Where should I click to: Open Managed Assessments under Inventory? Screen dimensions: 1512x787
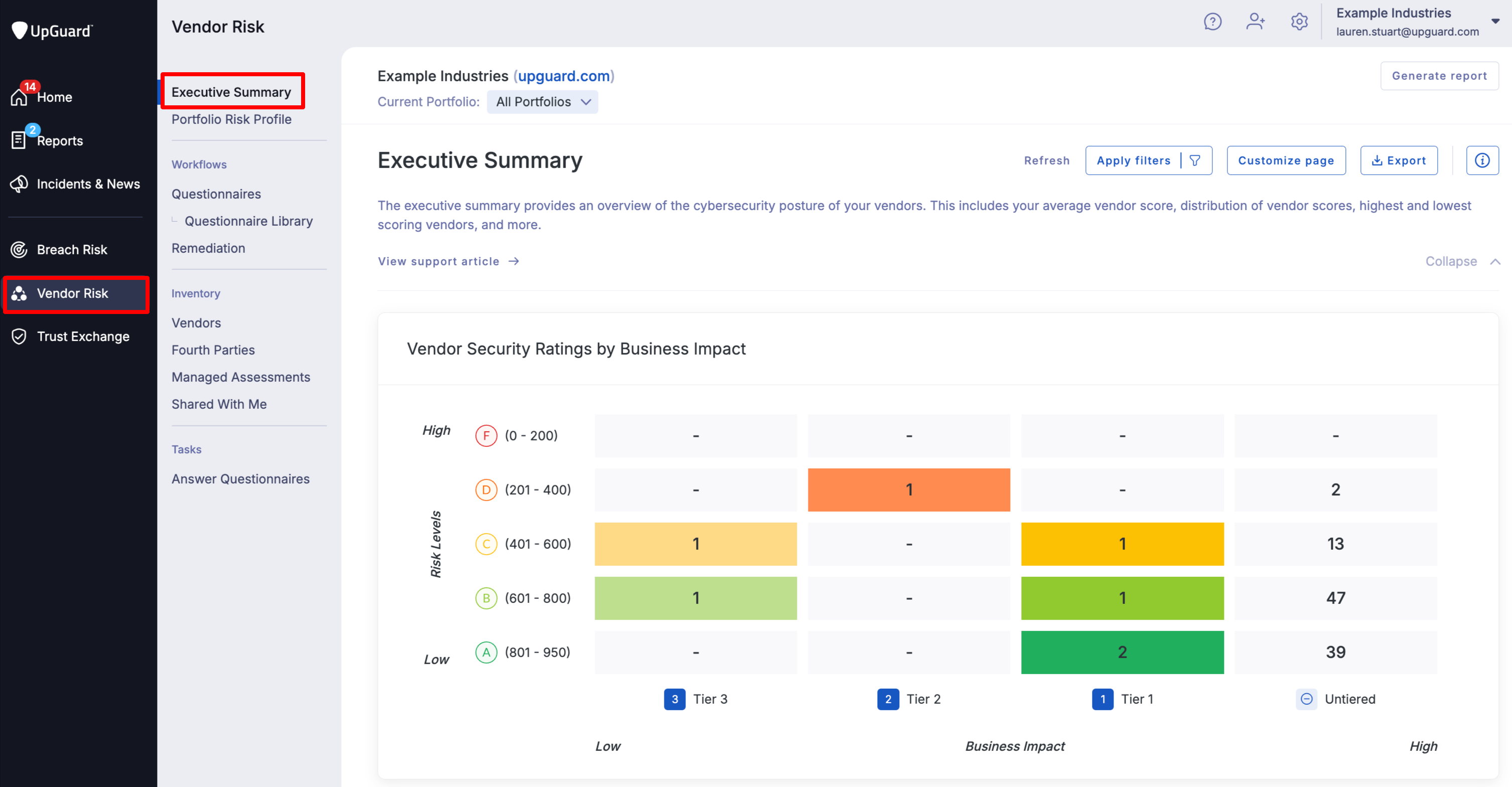click(x=241, y=377)
